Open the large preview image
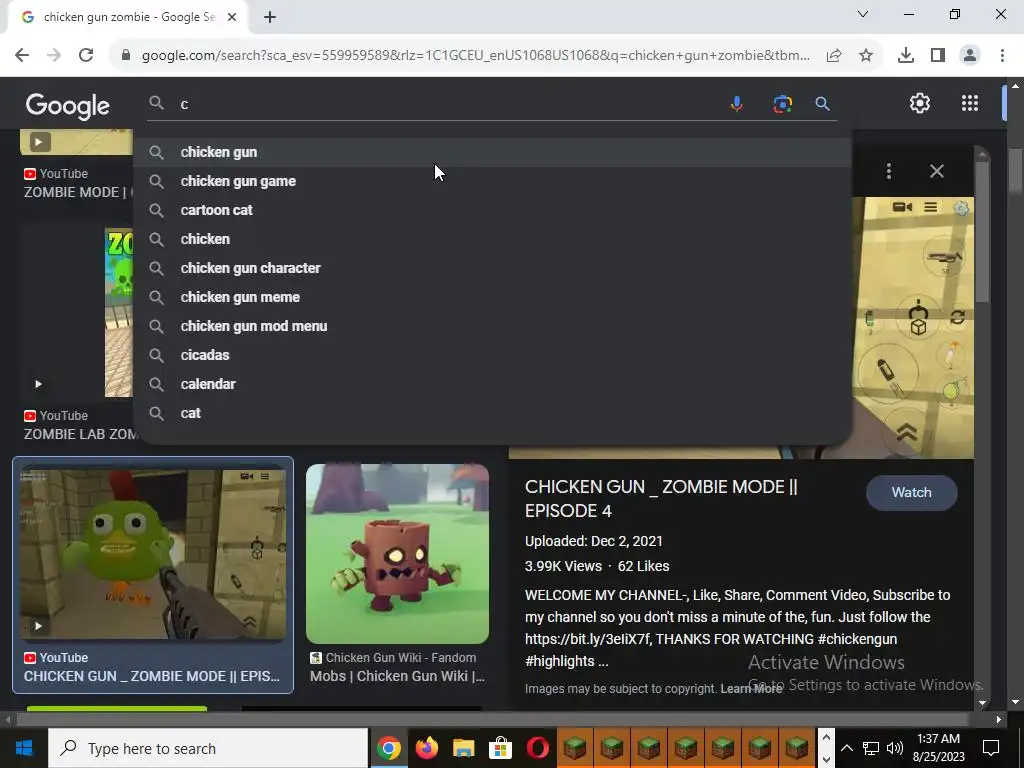1024x768 pixels. pyautogui.click(x=913, y=327)
